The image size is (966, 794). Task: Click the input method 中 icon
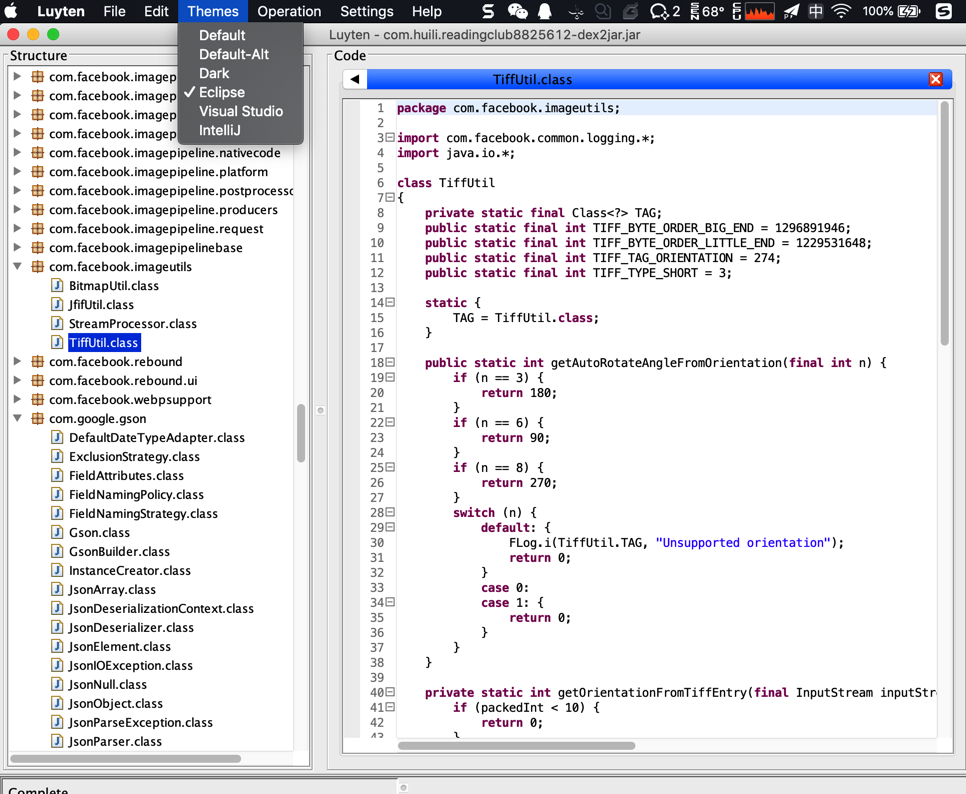[x=816, y=11]
